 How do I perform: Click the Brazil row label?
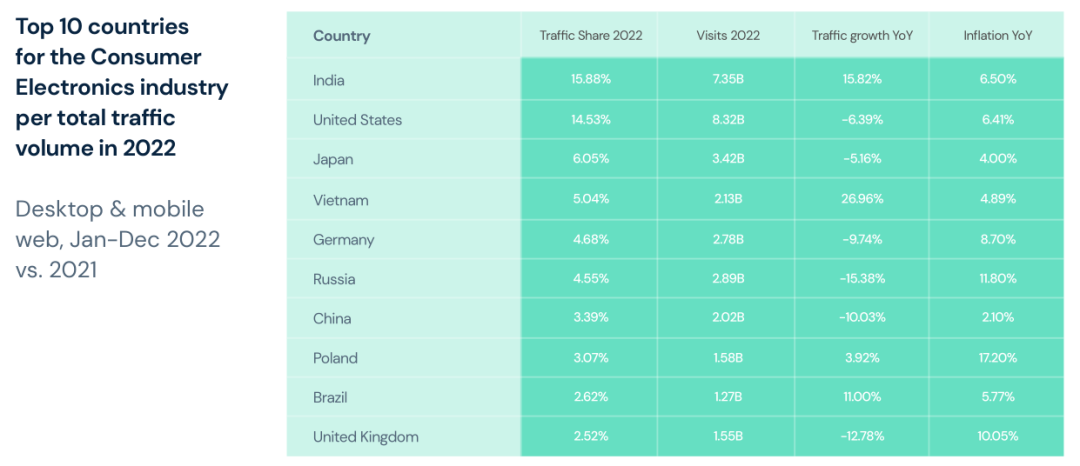point(330,397)
